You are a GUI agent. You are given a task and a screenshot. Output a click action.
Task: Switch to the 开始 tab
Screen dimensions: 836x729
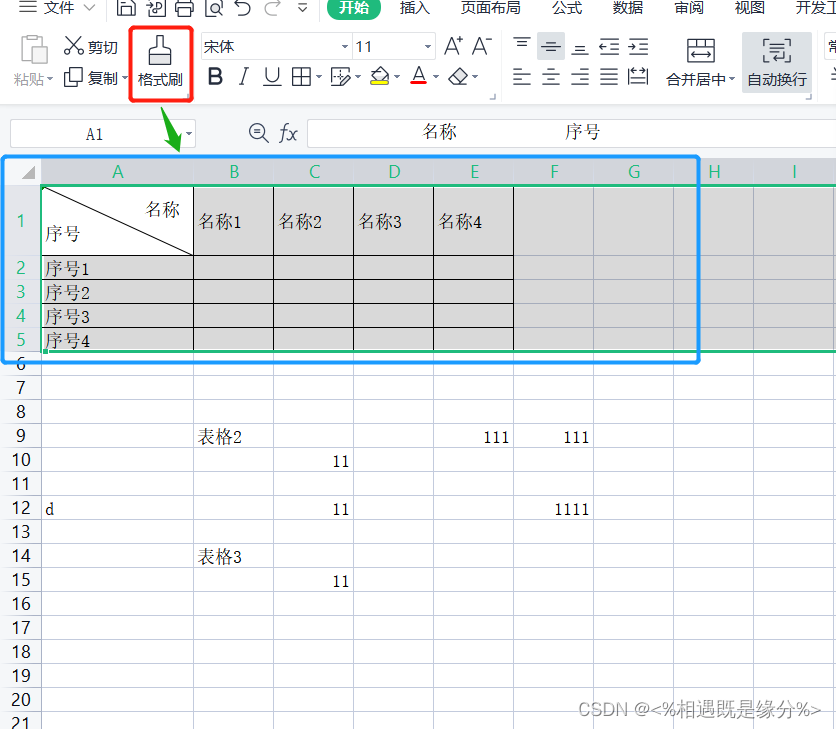[x=354, y=7]
